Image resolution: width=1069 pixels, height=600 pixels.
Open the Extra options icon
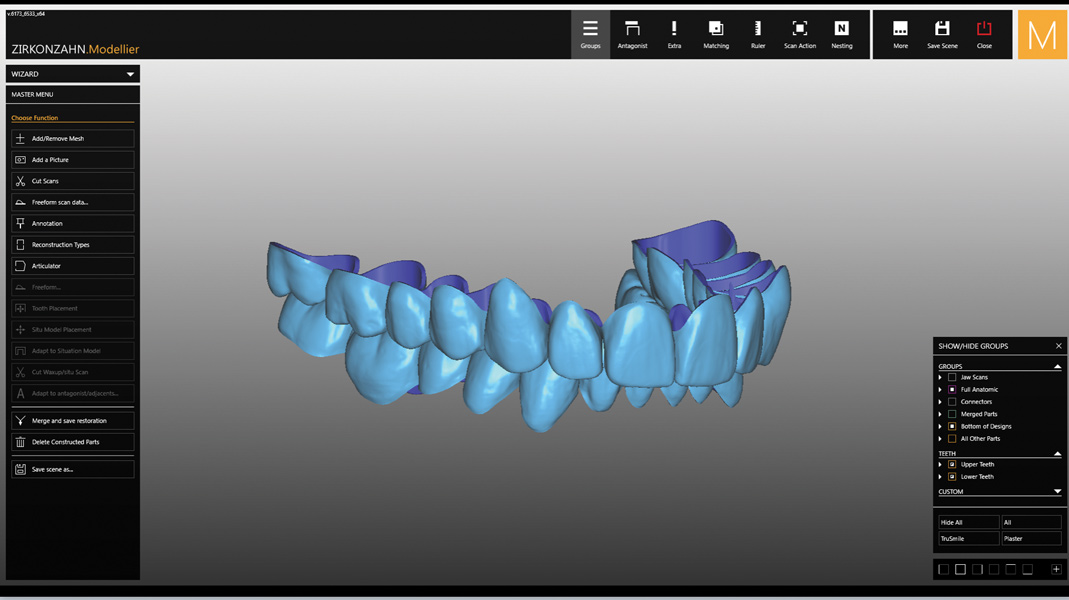[x=674, y=34]
